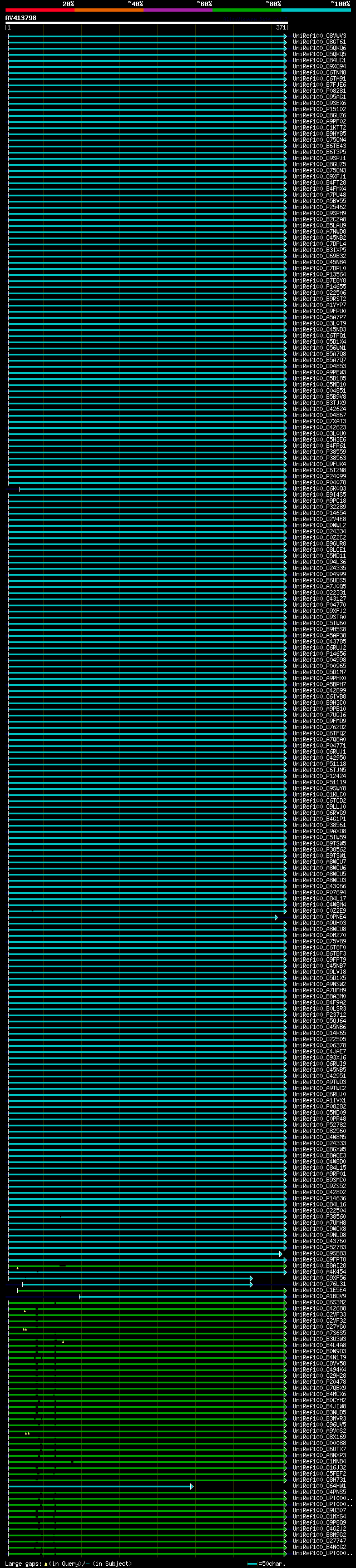
Task: Open the UniRef100_B9HY85 hit
Action: pyautogui.click(x=319, y=133)
